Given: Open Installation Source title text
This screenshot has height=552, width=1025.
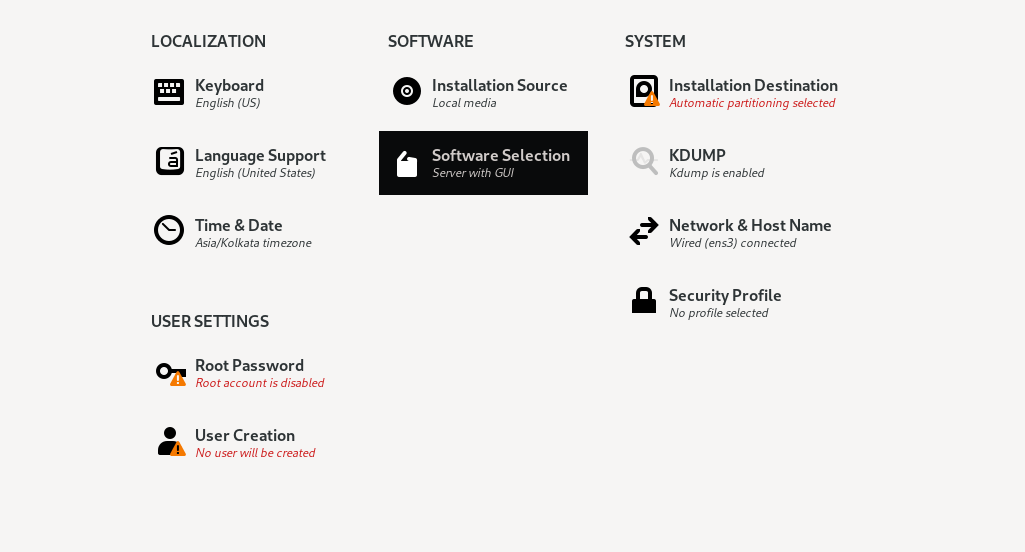Looking at the screenshot, I should [x=499, y=85].
